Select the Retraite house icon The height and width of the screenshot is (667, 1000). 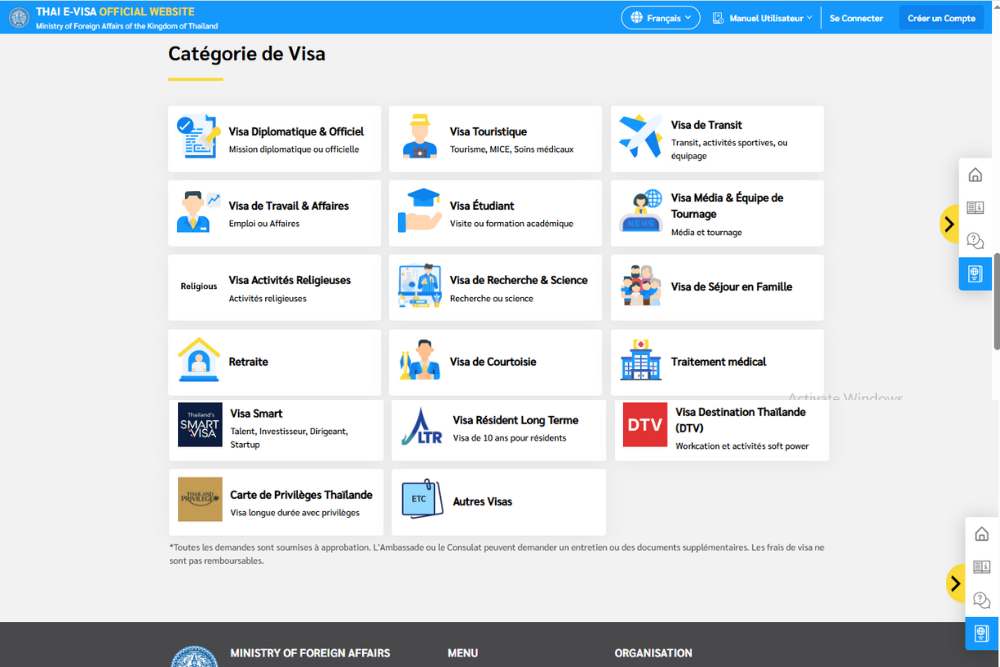(x=198, y=361)
